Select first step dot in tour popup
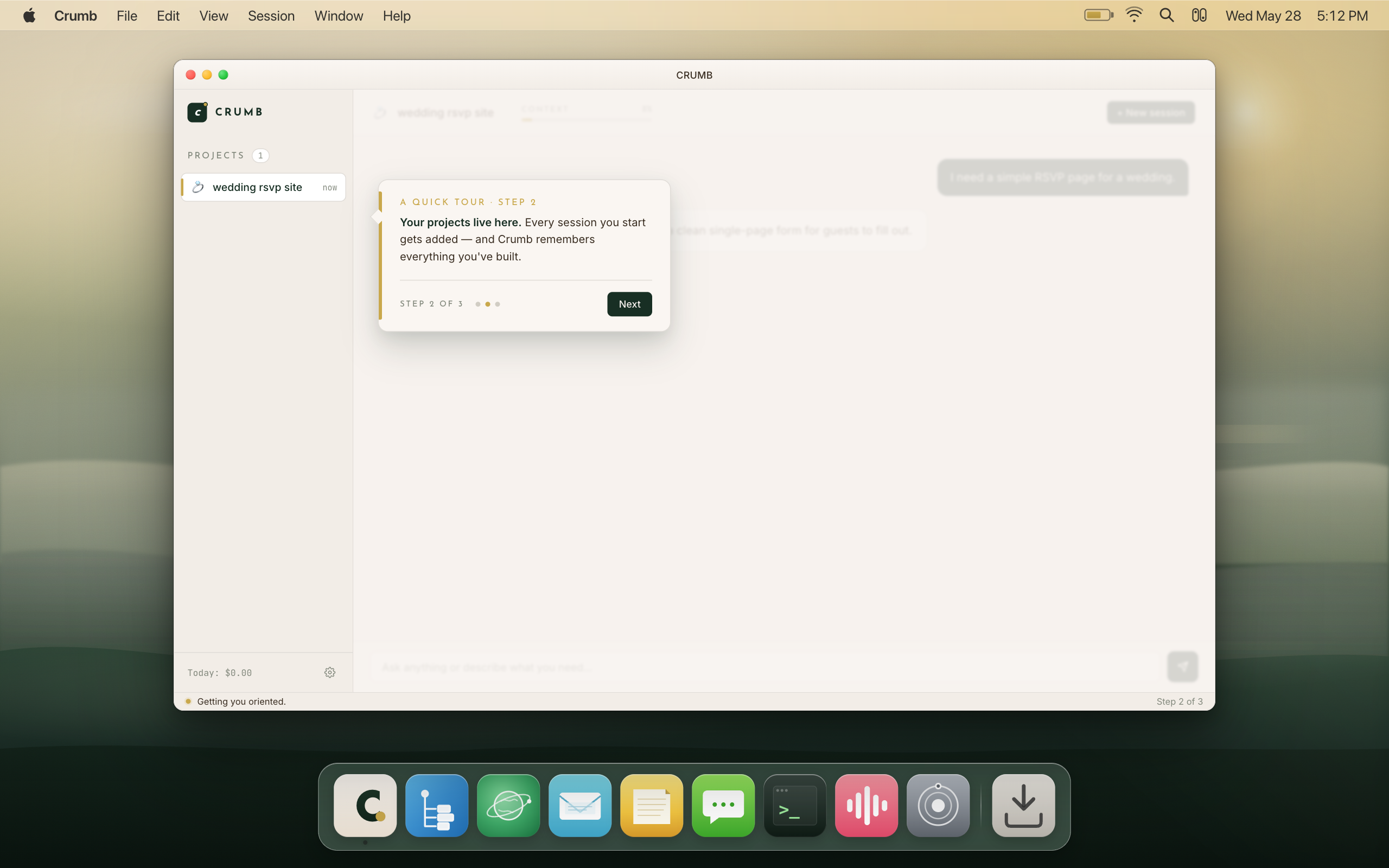The width and height of the screenshot is (1389, 868). tap(477, 304)
